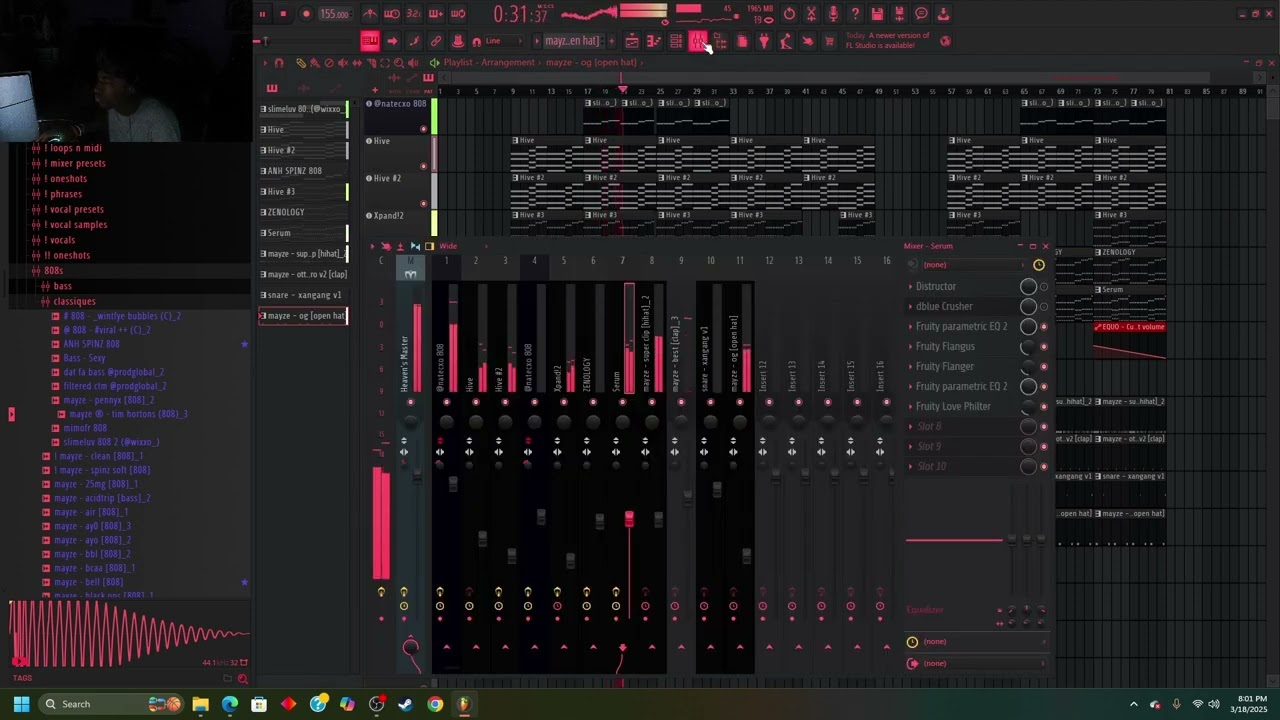
Task: Select snare - xangang v1 pattern
Action: 303,295
